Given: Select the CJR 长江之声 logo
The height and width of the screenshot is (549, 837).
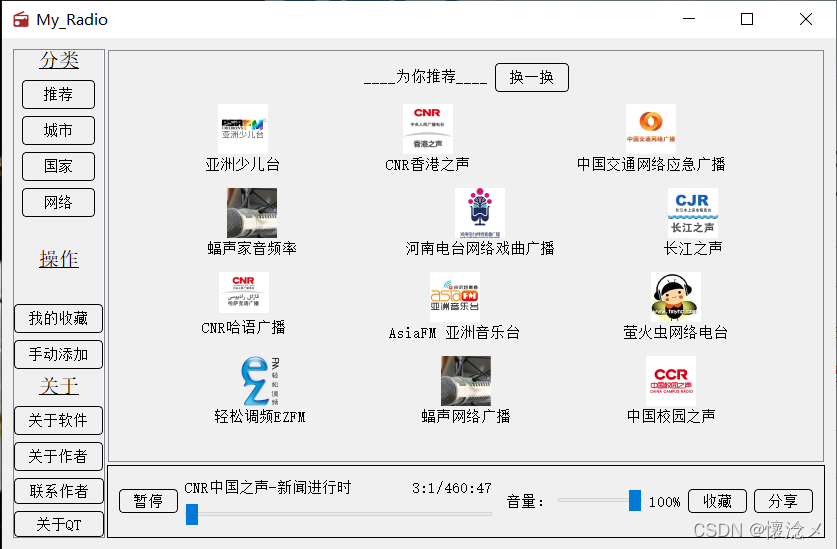Looking at the screenshot, I should tap(692, 213).
